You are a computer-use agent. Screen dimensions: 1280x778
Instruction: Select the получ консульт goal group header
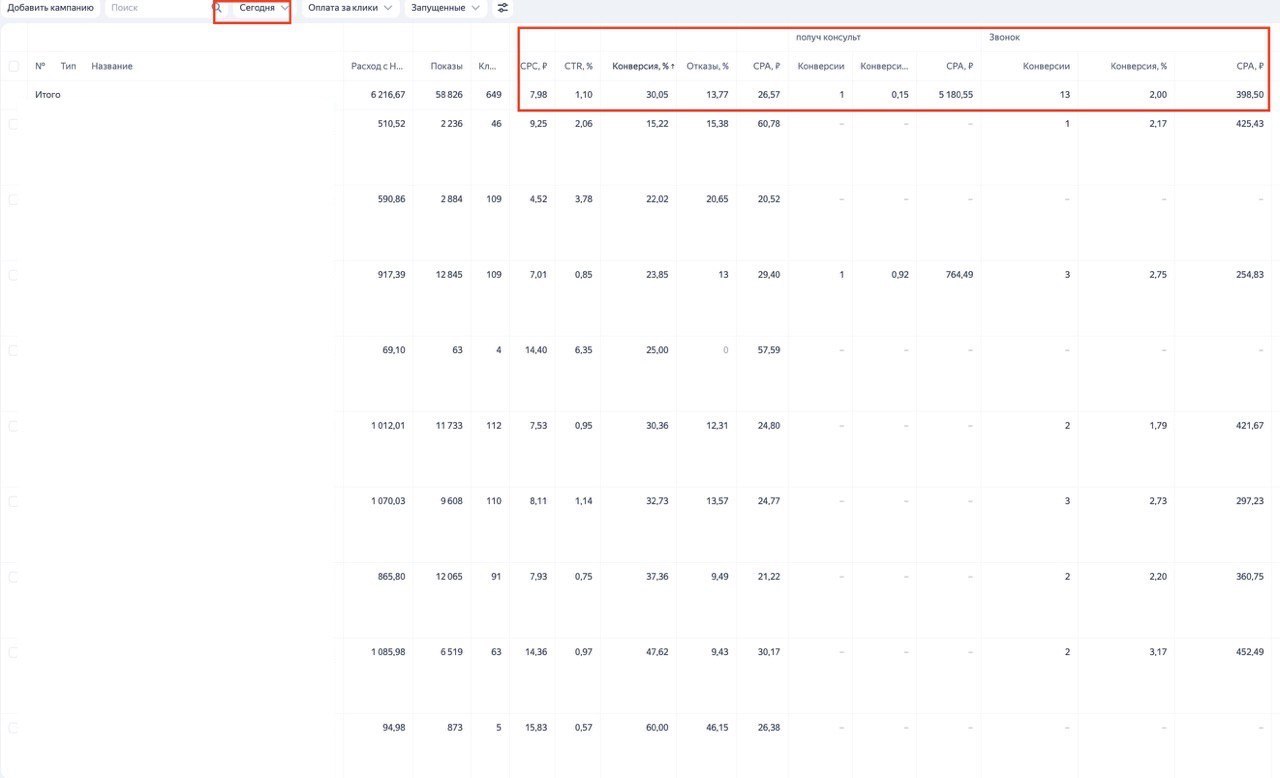point(828,37)
